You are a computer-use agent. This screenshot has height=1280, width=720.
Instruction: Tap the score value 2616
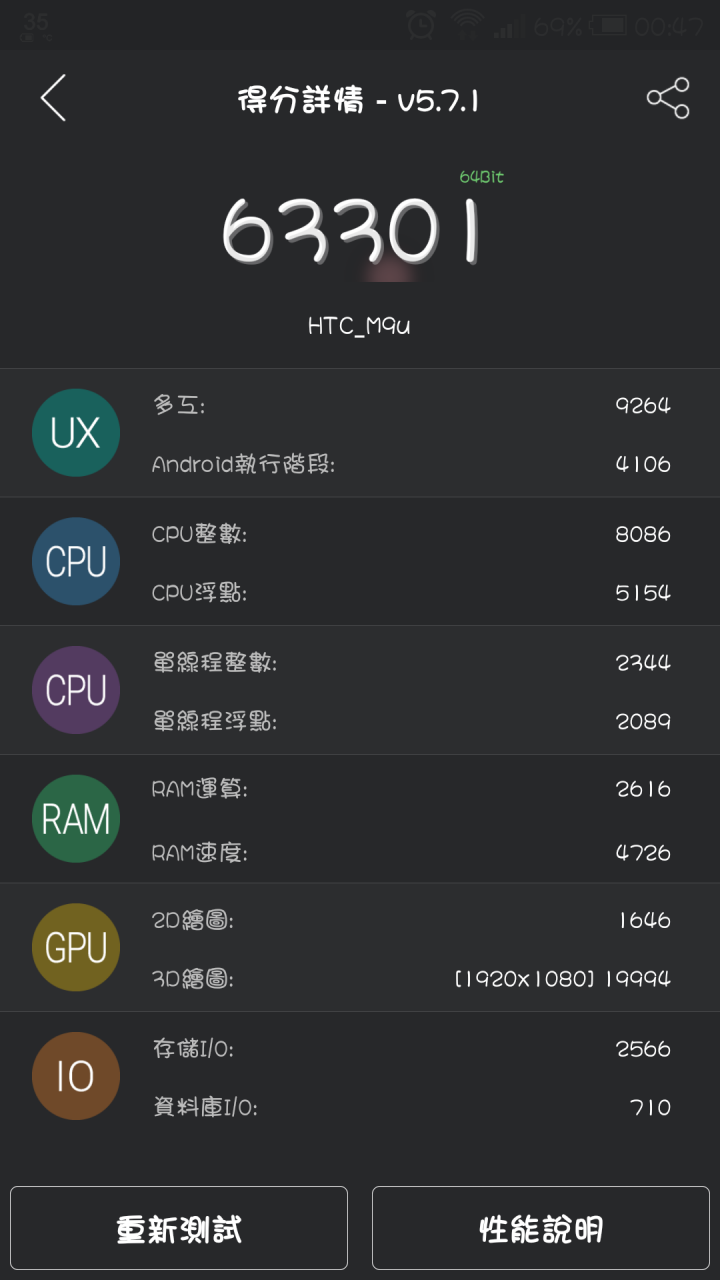(643, 789)
